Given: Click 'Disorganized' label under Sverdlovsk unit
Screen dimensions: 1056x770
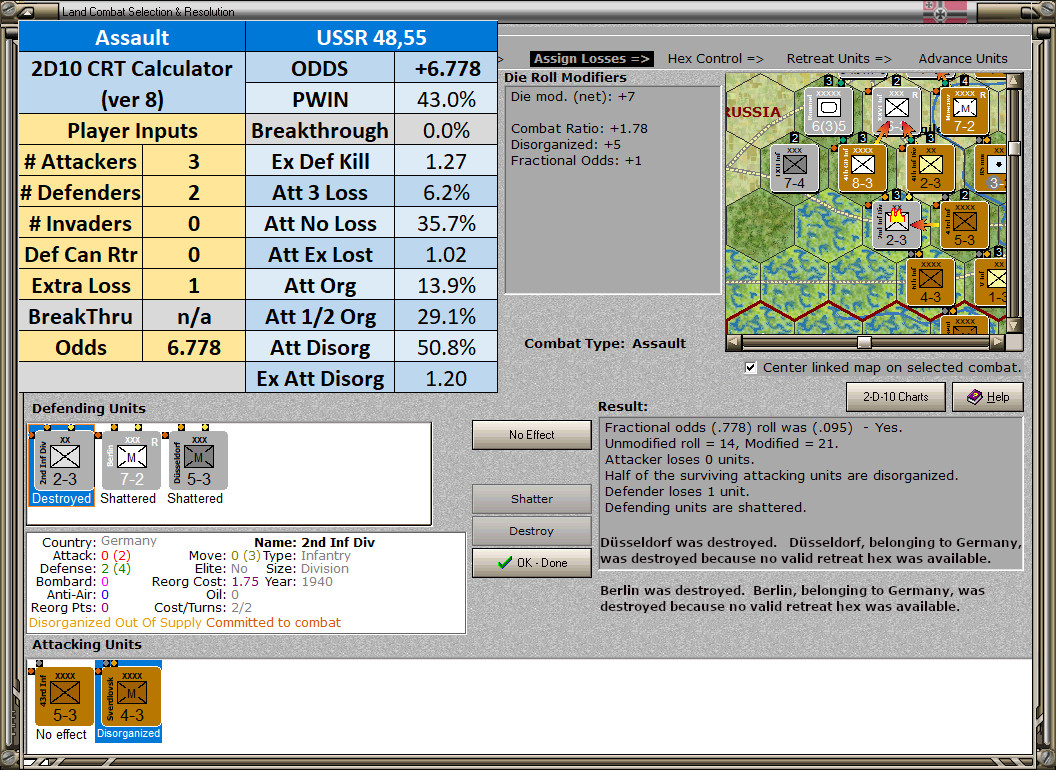Looking at the screenshot, I should click(x=129, y=734).
